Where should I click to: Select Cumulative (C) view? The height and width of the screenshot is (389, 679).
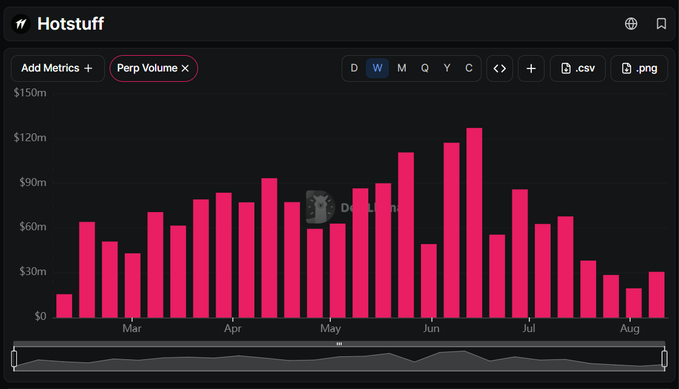tap(469, 68)
